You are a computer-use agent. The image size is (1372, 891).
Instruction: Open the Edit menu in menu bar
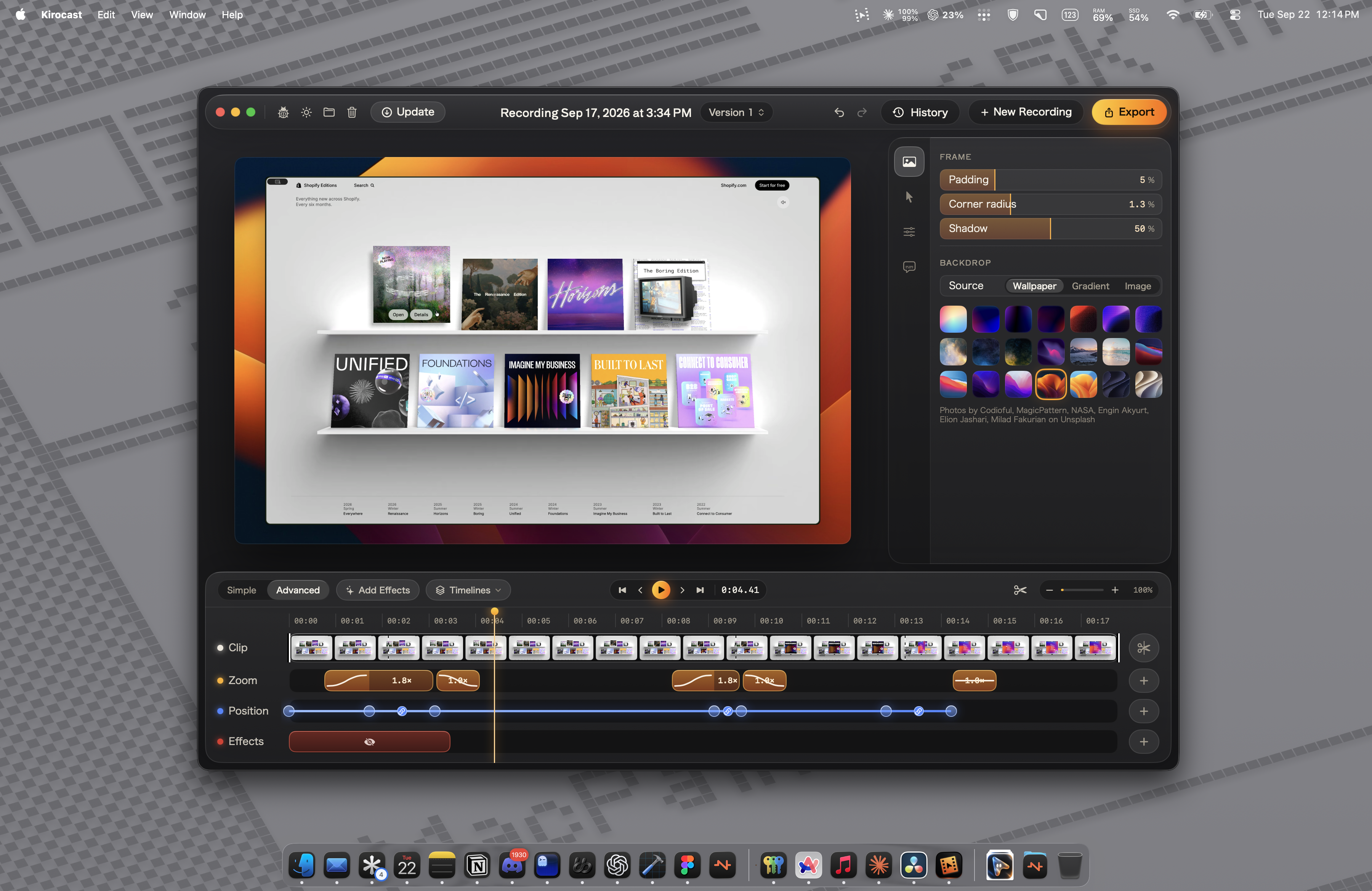[x=106, y=14]
